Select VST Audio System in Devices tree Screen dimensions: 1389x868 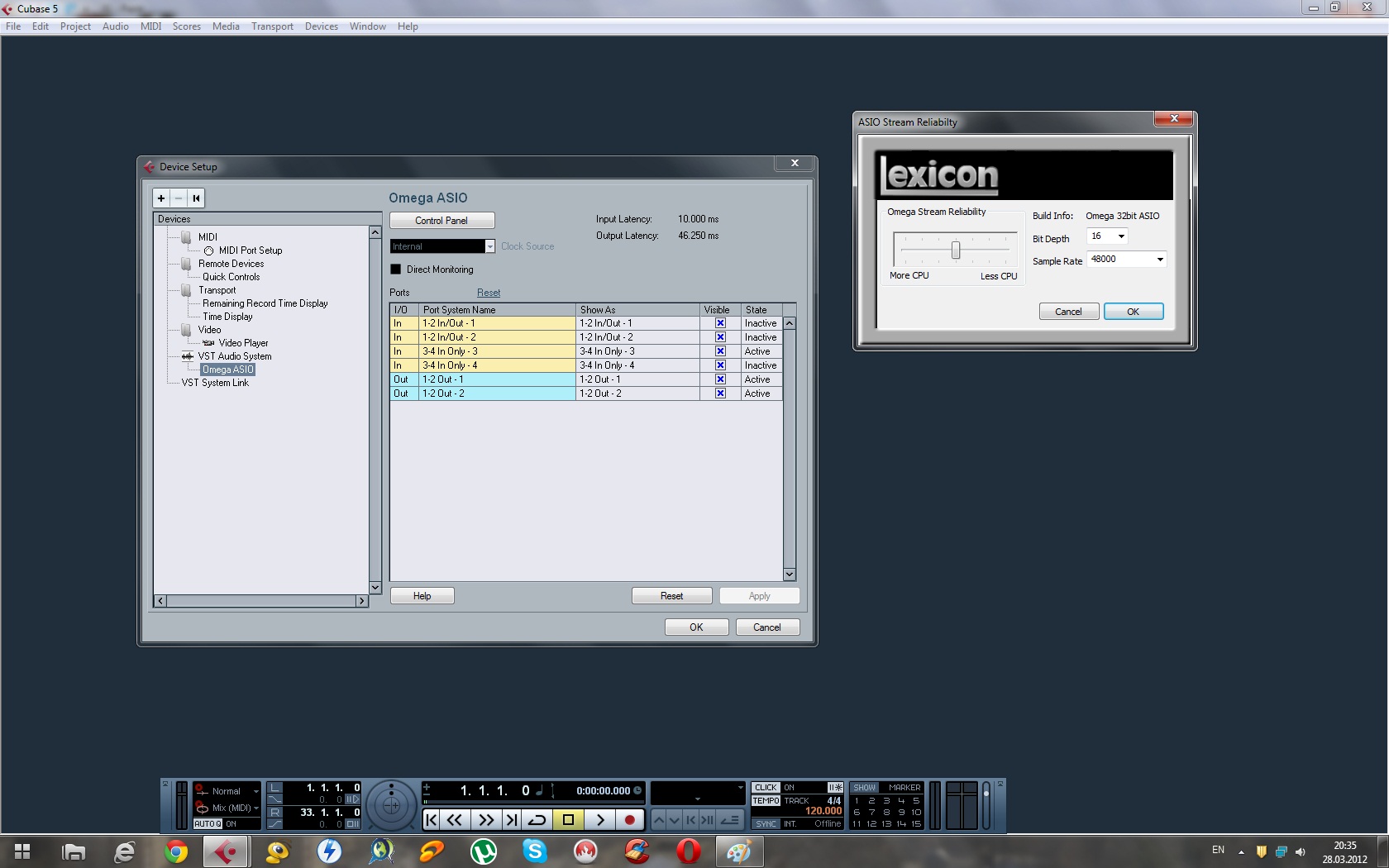pyautogui.click(x=235, y=356)
